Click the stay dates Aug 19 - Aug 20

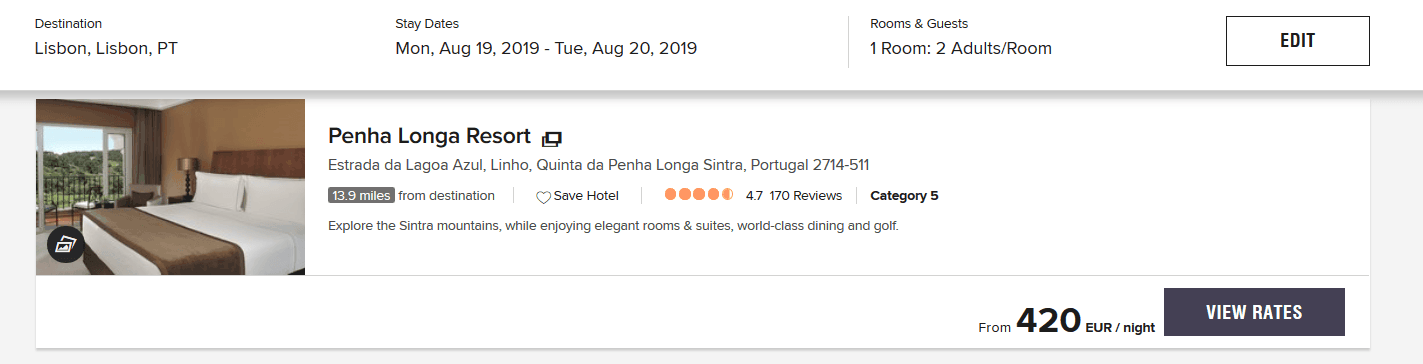pyautogui.click(x=546, y=48)
